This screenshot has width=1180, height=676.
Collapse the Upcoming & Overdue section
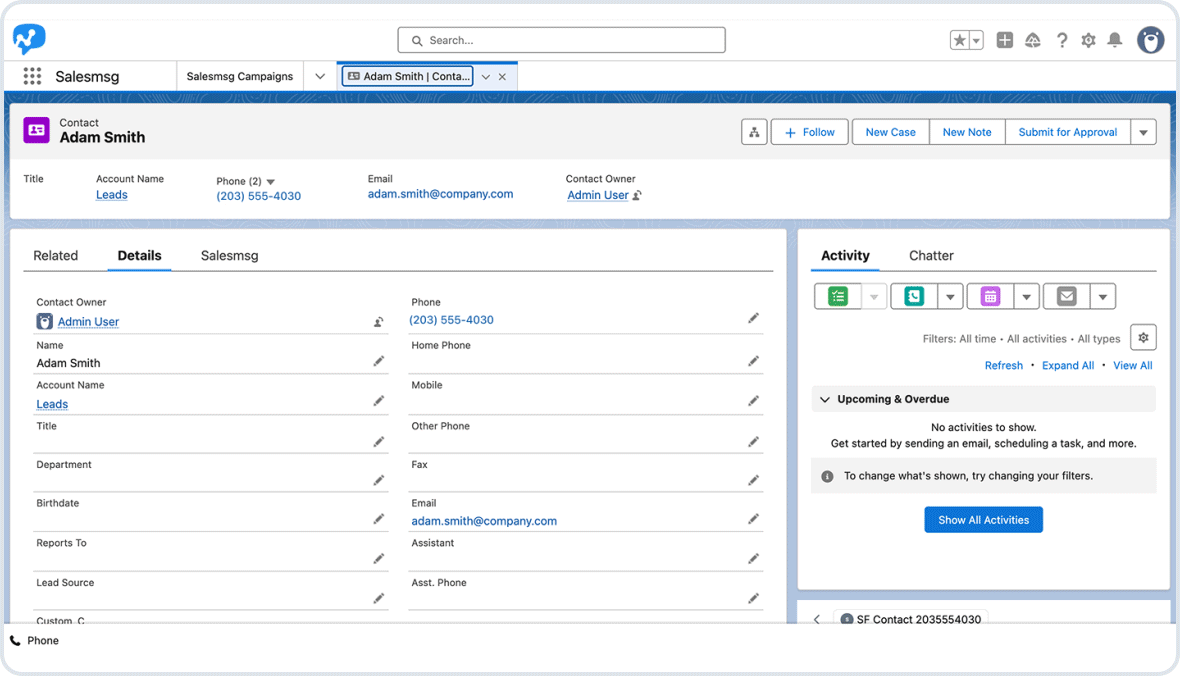click(825, 399)
